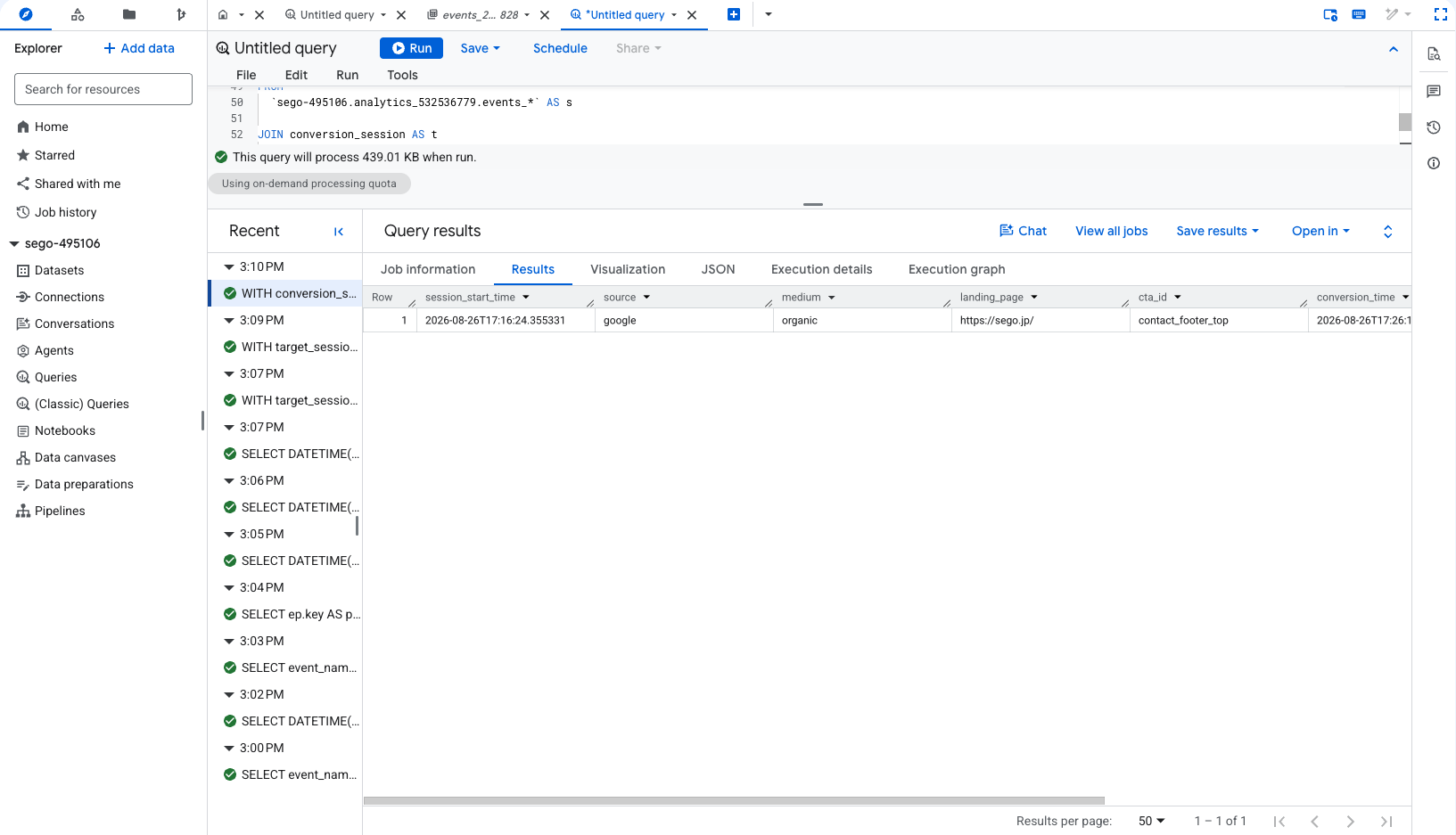Open the Save results dropdown
The height and width of the screenshot is (835, 1456).
(1217, 231)
